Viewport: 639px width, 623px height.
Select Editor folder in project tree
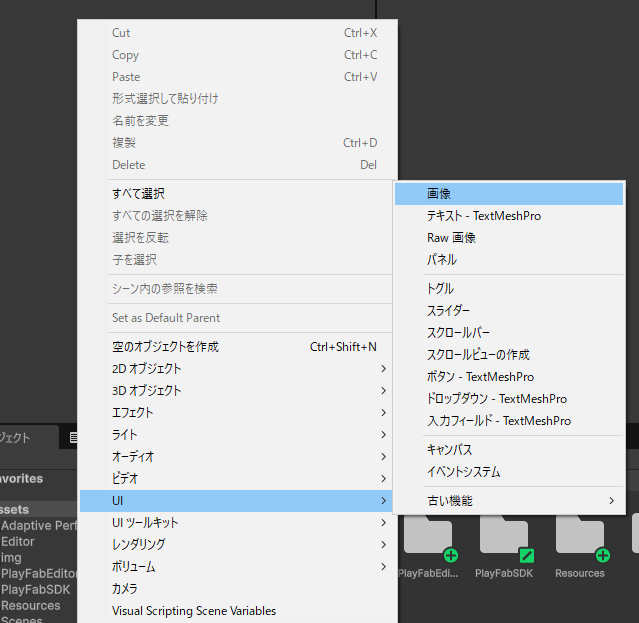tap(18, 542)
